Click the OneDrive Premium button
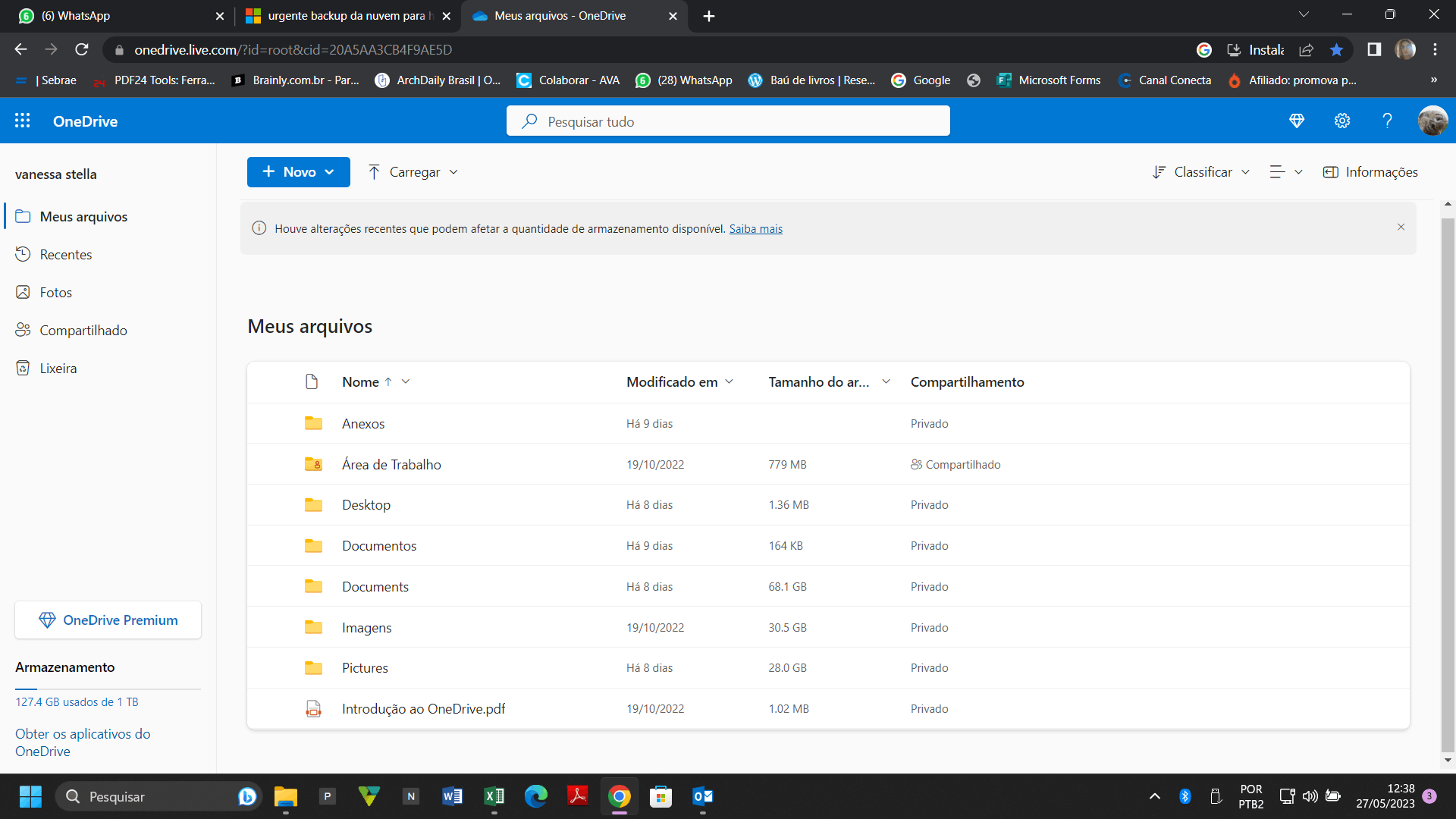The width and height of the screenshot is (1456, 819). point(108,620)
